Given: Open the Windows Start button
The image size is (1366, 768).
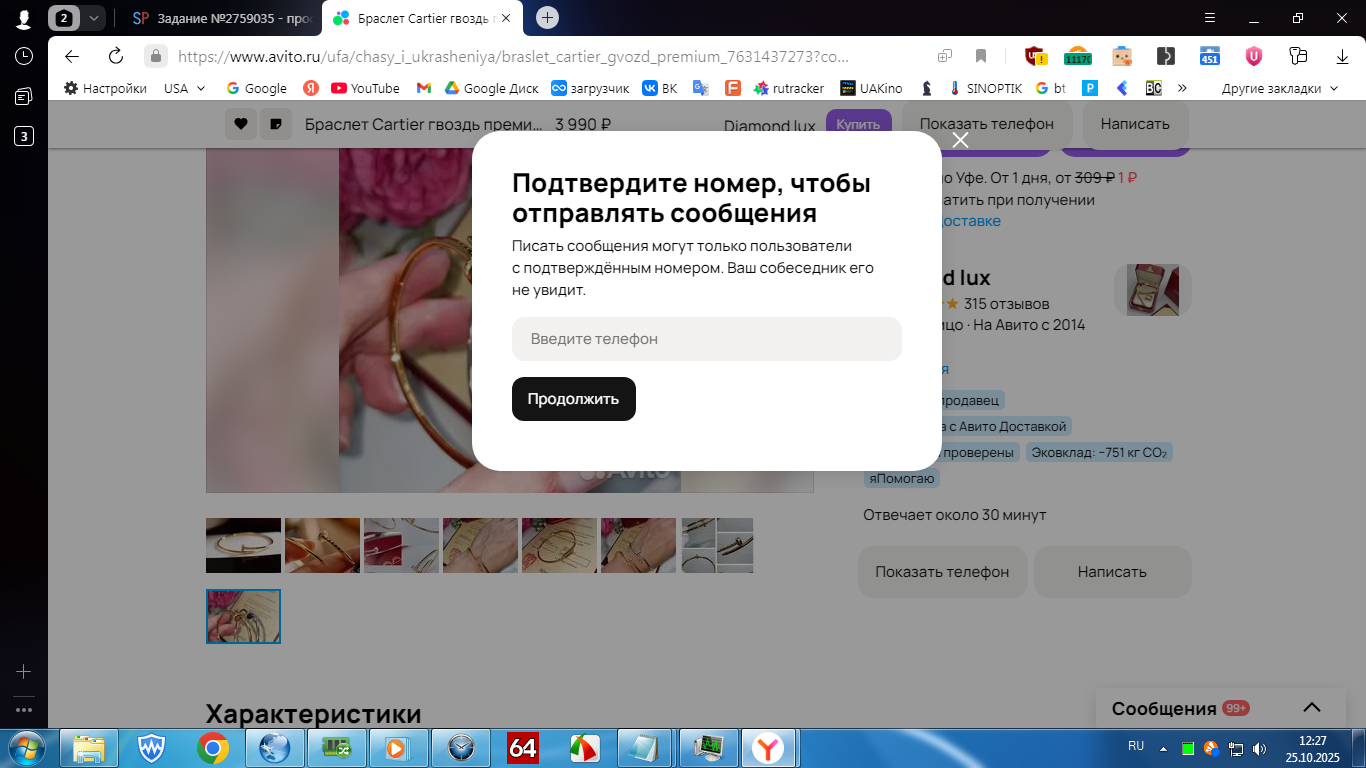Looking at the screenshot, I should tap(26, 747).
